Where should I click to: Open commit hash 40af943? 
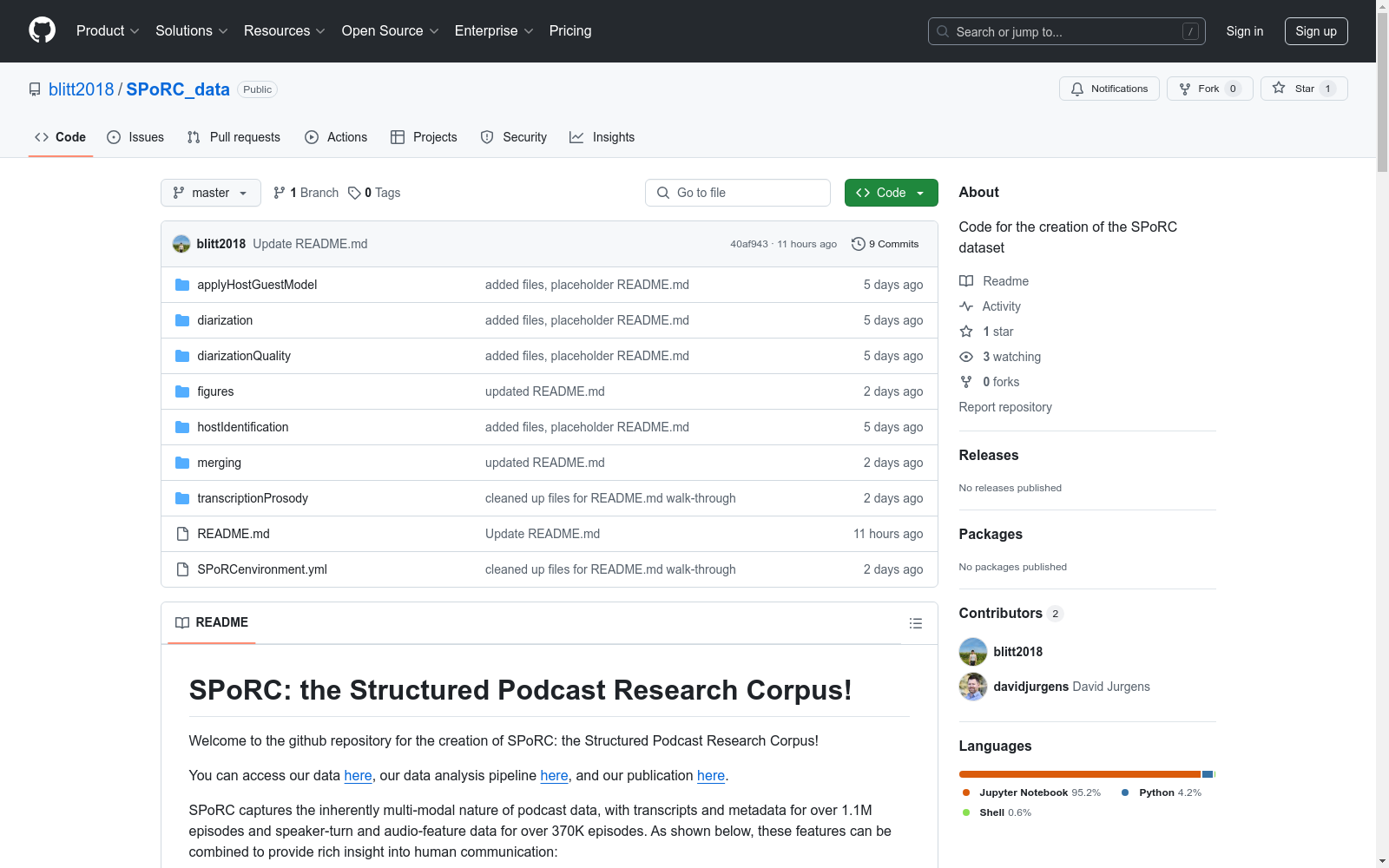click(749, 244)
